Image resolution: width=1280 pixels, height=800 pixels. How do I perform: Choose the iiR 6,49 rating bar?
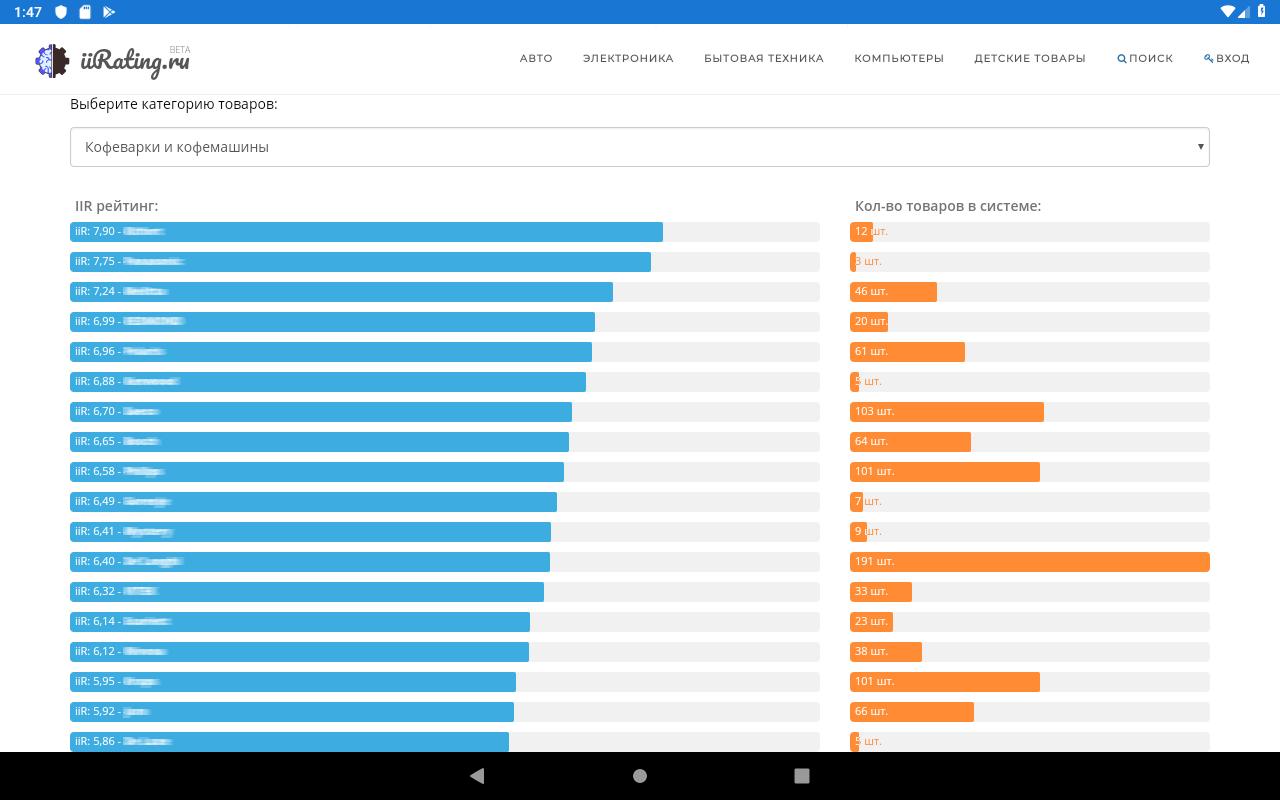click(313, 502)
